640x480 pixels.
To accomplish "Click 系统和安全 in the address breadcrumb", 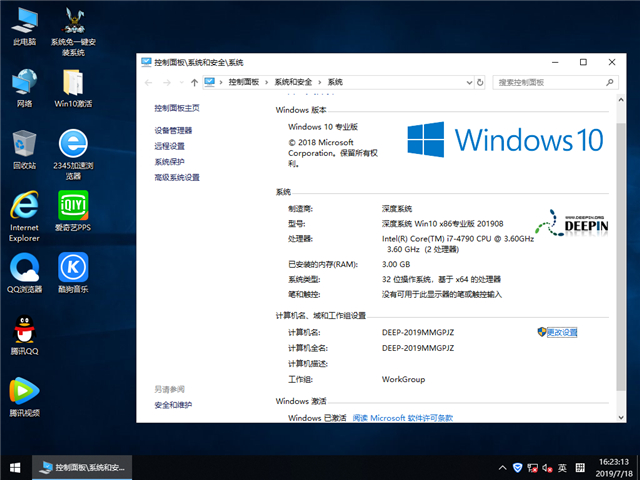I will (x=293, y=82).
